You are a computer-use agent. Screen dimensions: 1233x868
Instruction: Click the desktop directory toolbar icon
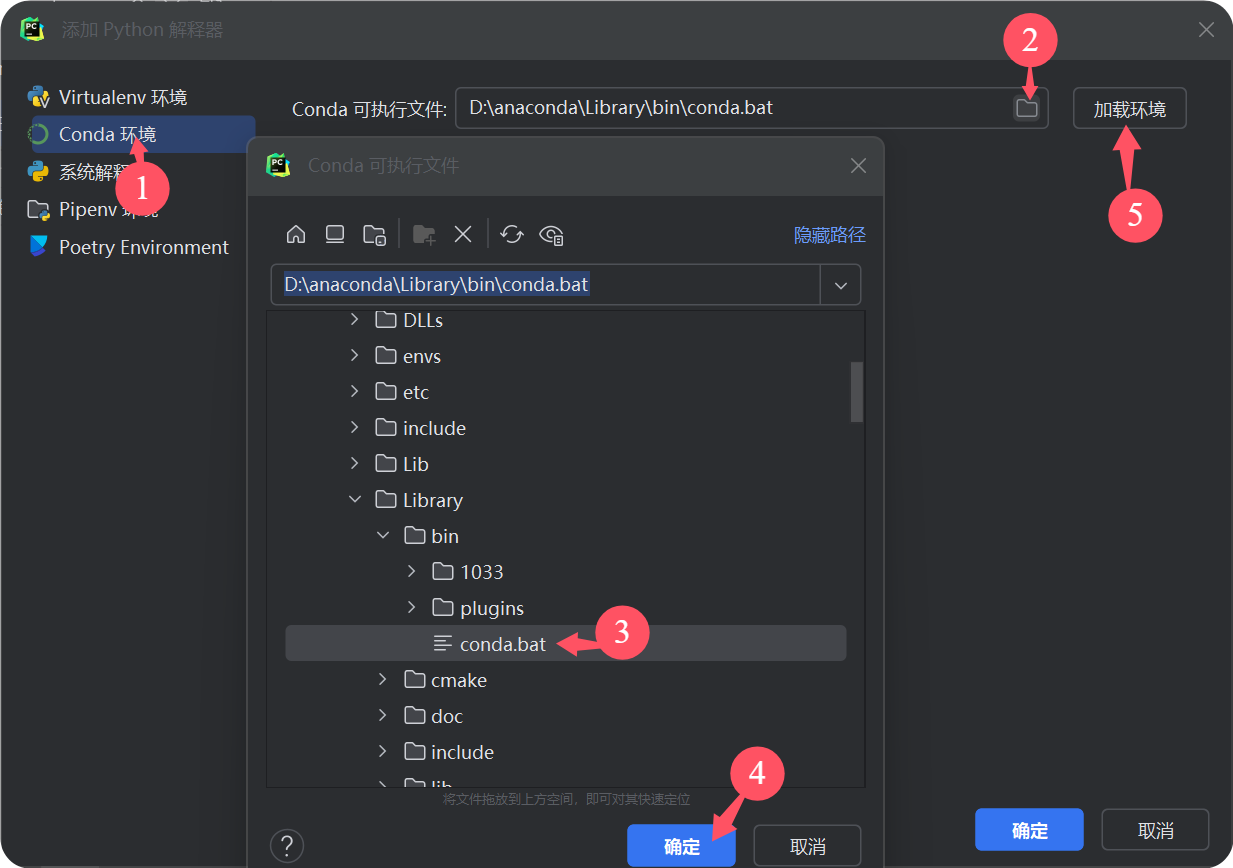coord(335,234)
